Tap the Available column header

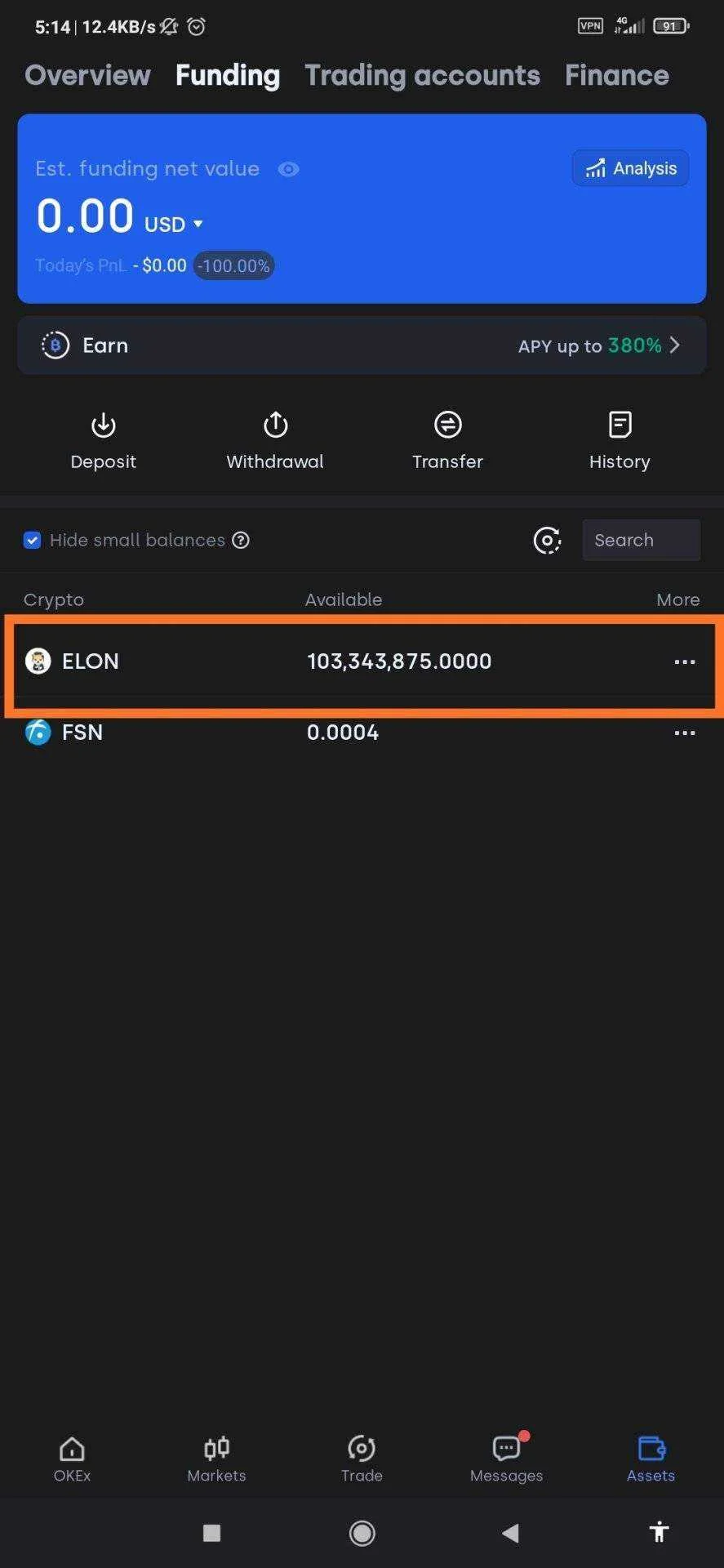click(344, 599)
